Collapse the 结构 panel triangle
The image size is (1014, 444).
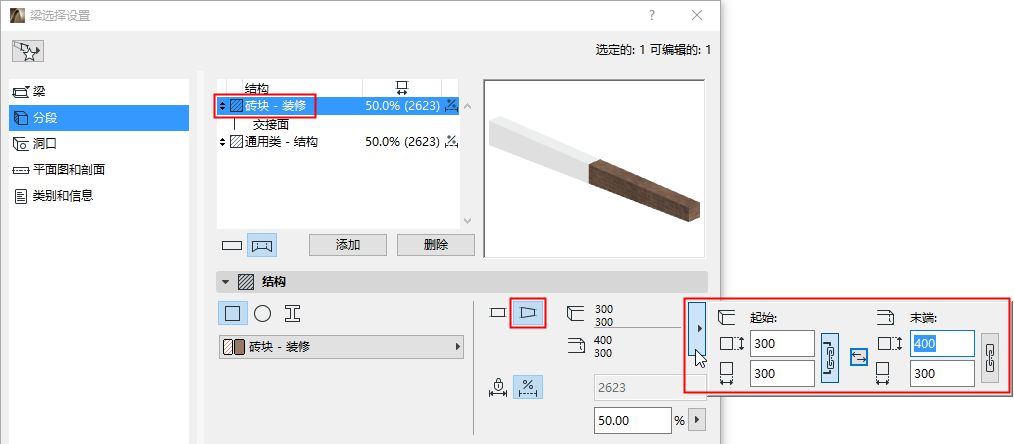tap(225, 282)
